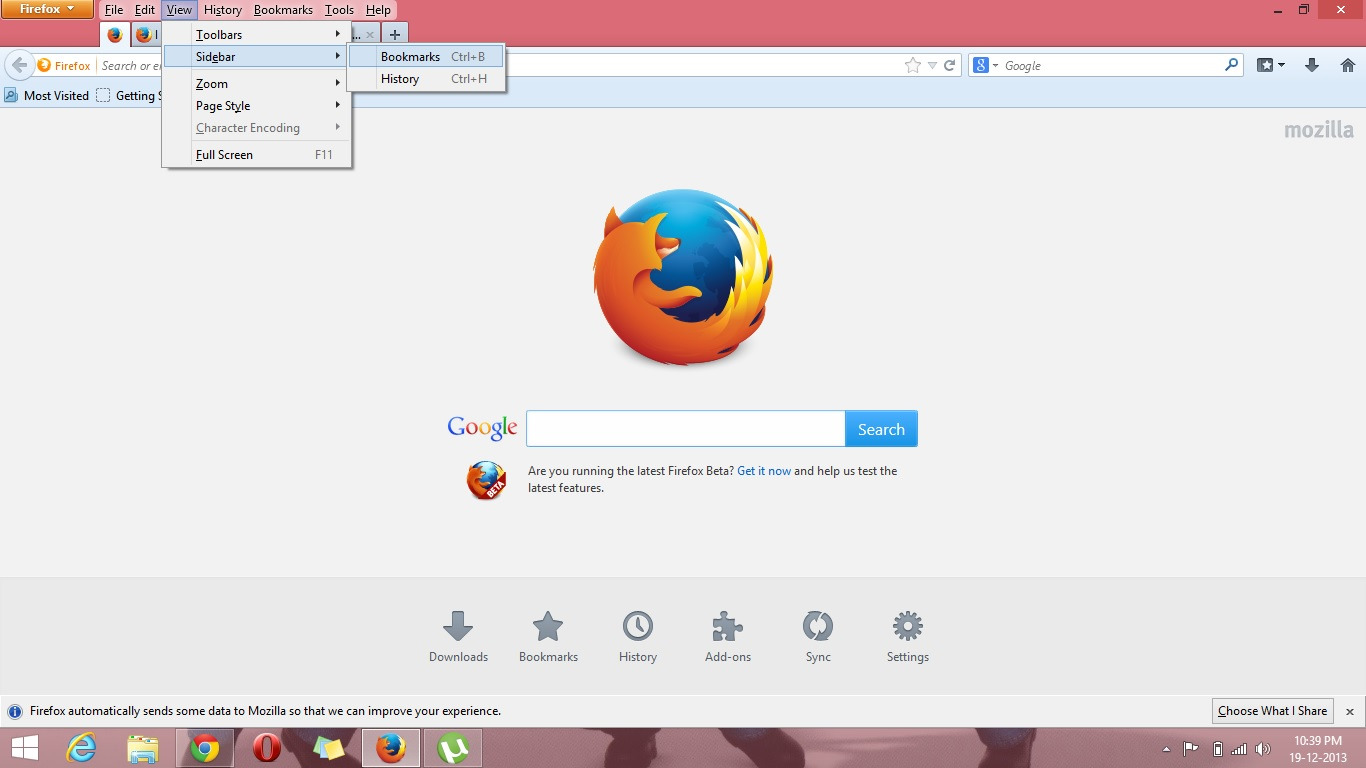Open the toolbar Downloads arrow button
The image size is (1366, 768).
click(x=1312, y=65)
